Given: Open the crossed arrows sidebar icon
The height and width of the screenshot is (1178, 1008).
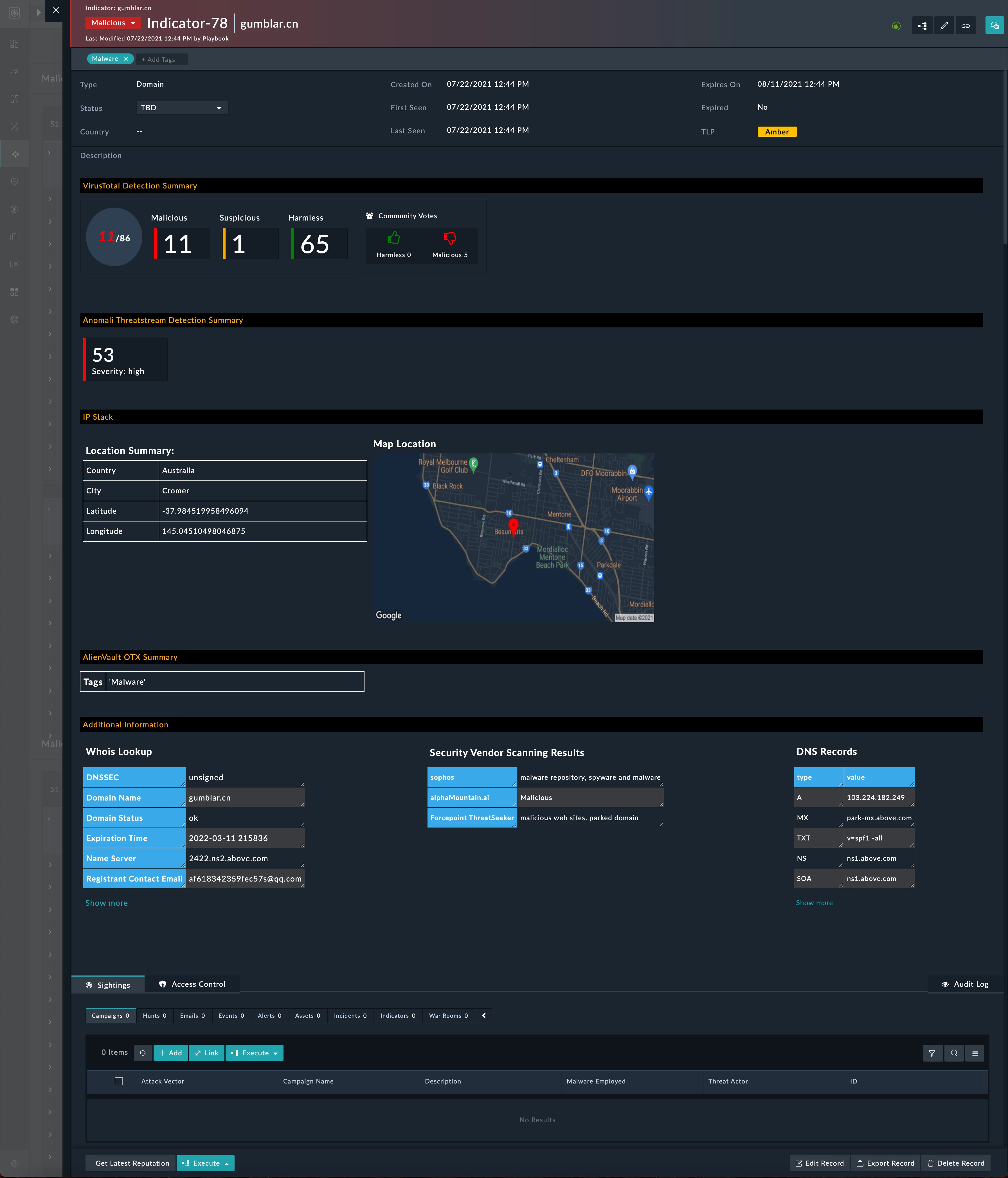Looking at the screenshot, I should 15,126.
